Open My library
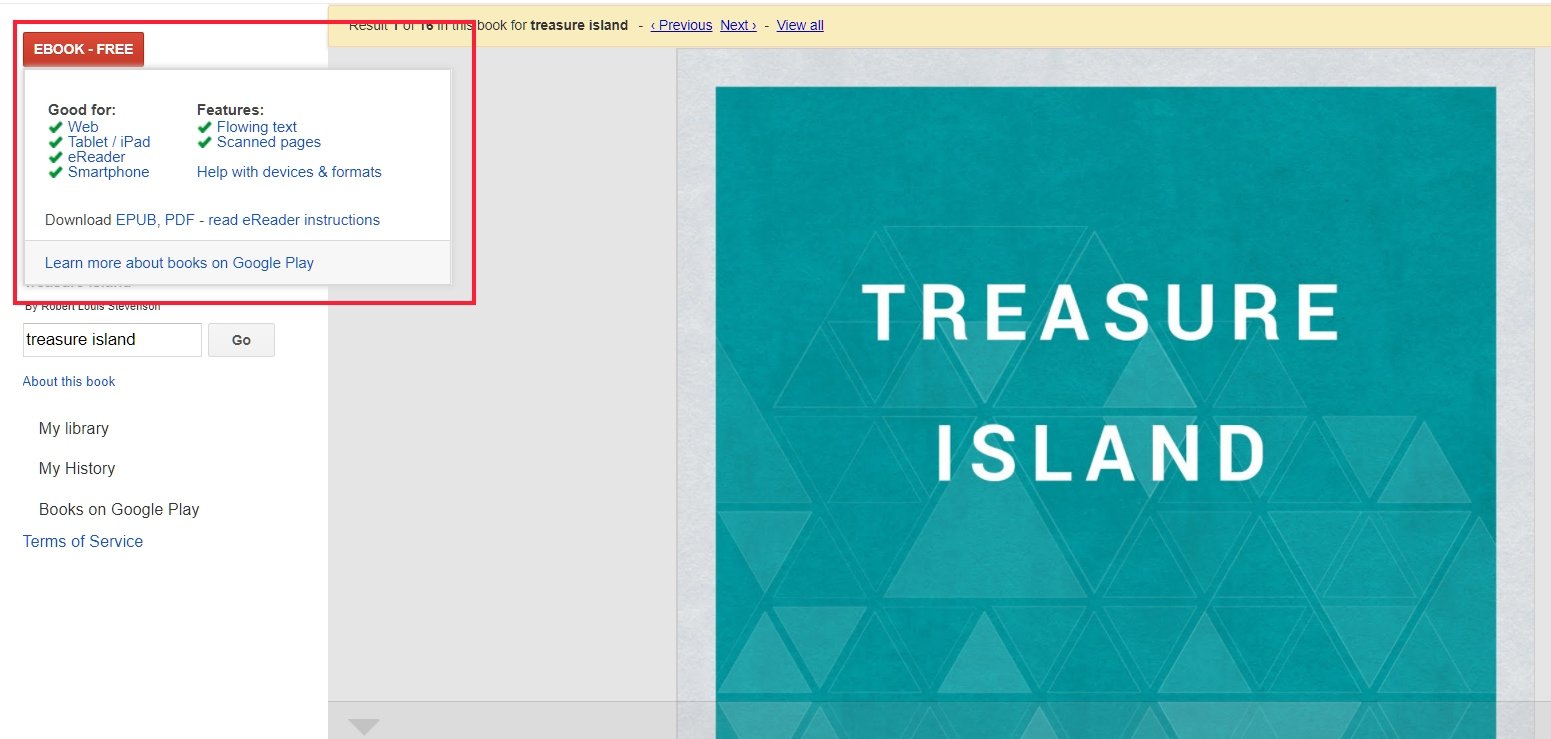This screenshot has width=1551, height=739. 74,429
